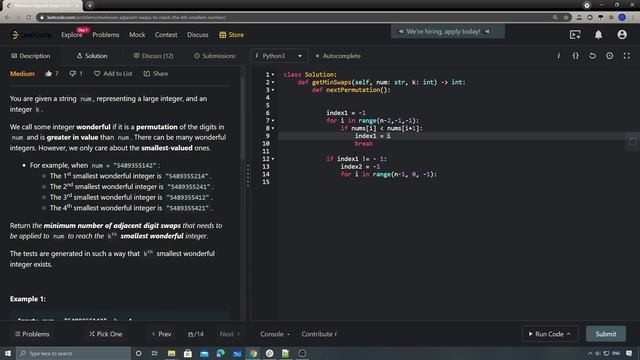The height and width of the screenshot is (360, 640).
Task: Open Microsoft Store from the taskbar
Action: click(188, 353)
